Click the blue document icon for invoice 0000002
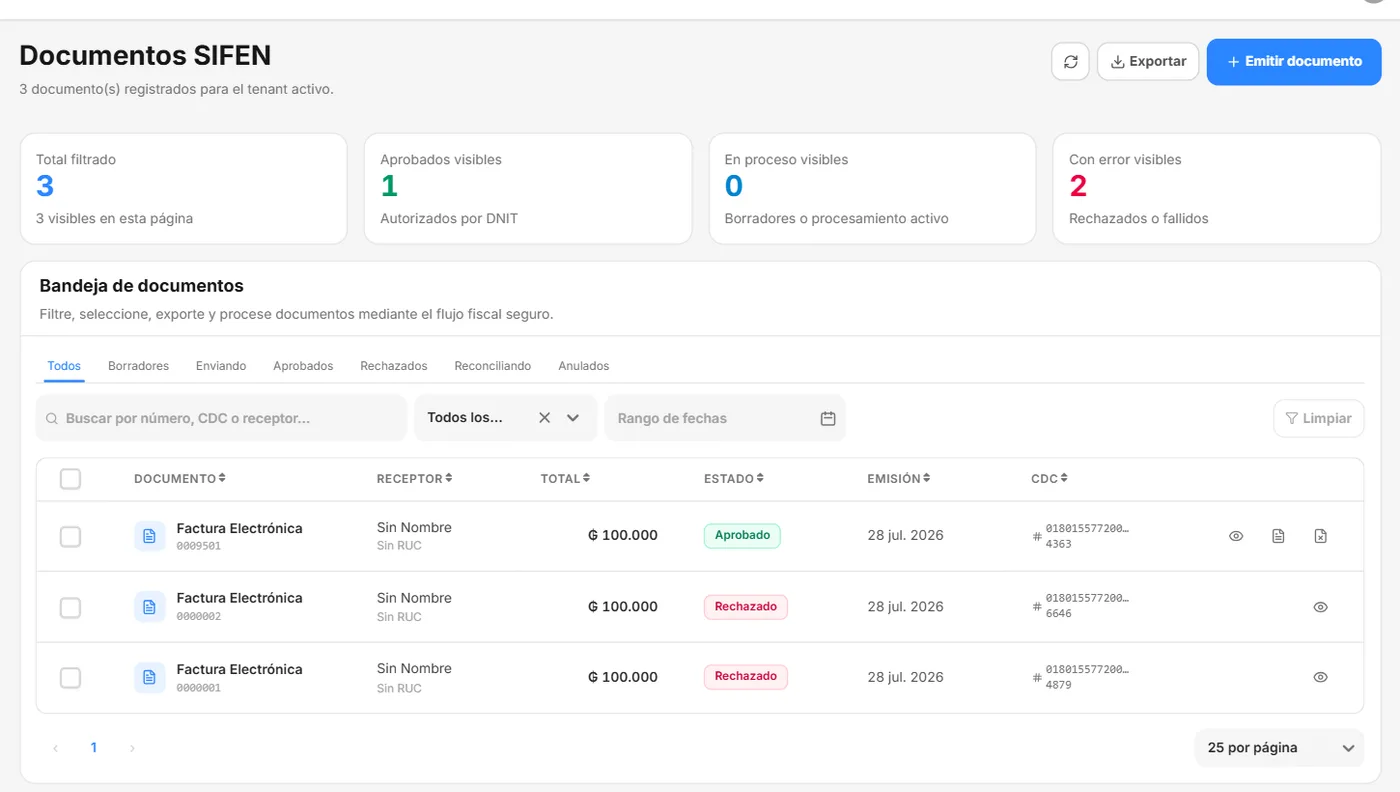 (150, 607)
